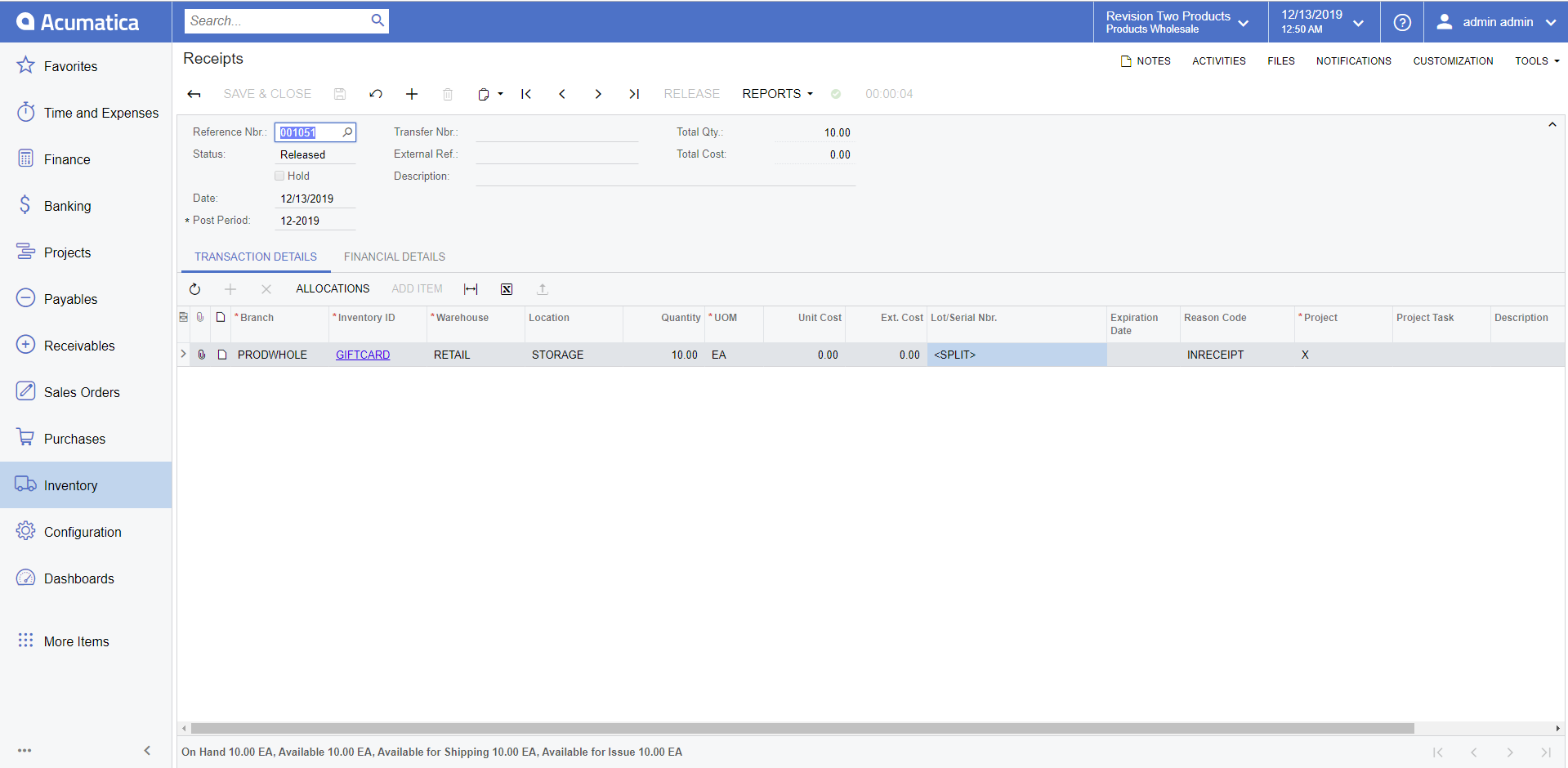Expand the TOOLS dropdown
This screenshot has width=1568, height=768.
click(1537, 61)
